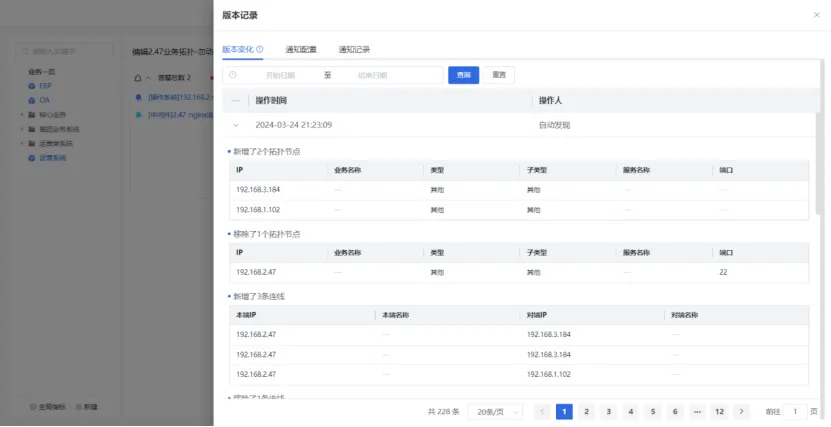Click previous page arrow in pagination

tap(542, 411)
